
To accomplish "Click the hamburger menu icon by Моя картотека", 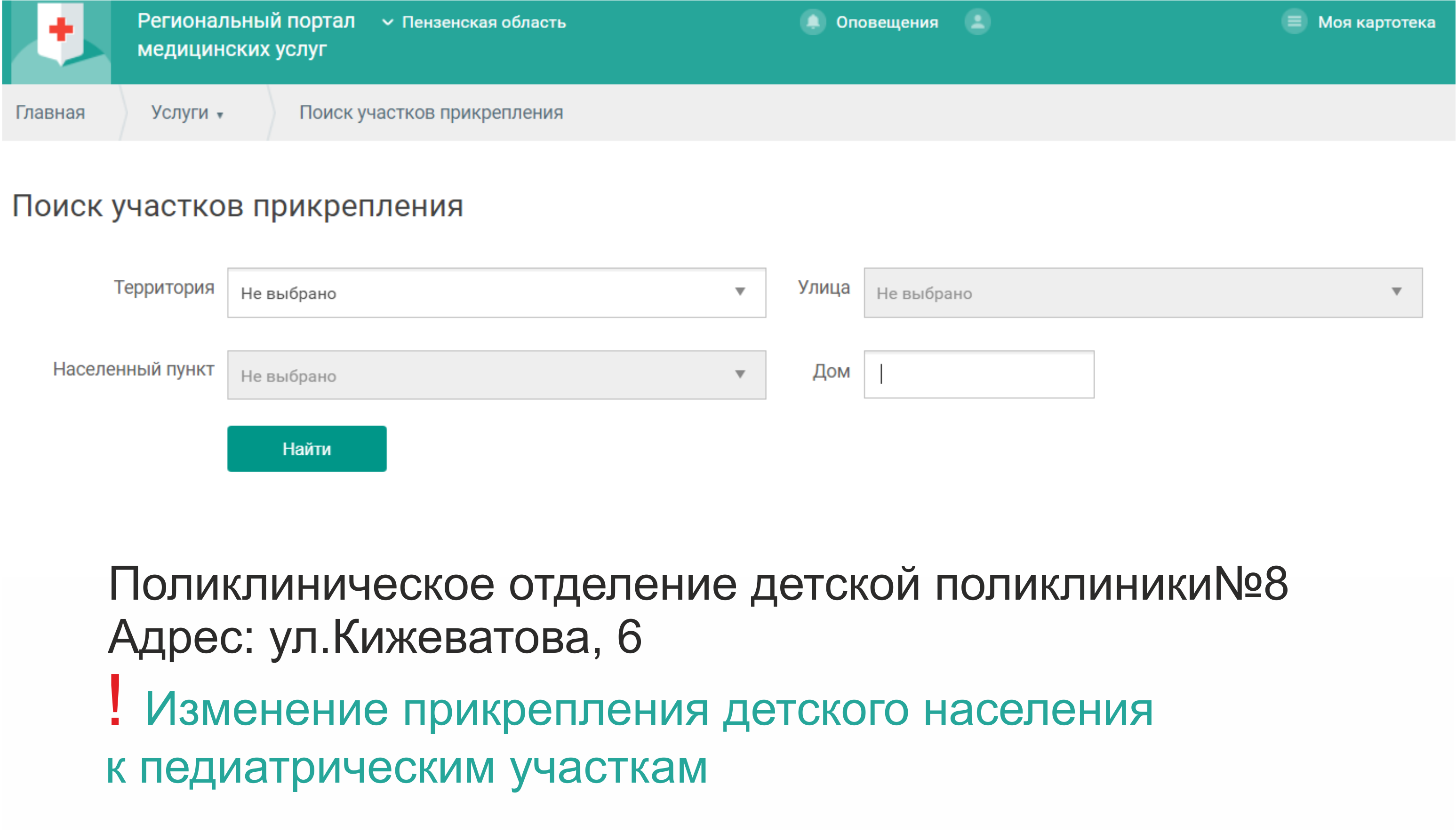I will [1294, 22].
